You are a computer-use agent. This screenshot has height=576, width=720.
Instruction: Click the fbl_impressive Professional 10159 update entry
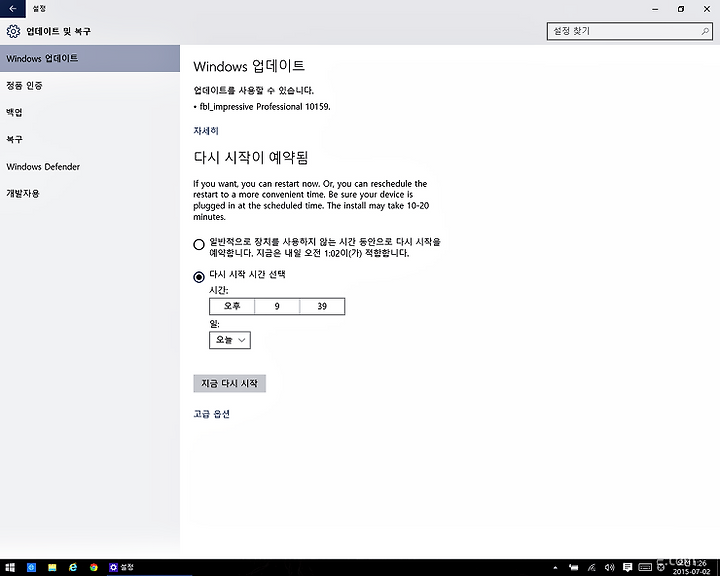pyautogui.click(x=262, y=107)
